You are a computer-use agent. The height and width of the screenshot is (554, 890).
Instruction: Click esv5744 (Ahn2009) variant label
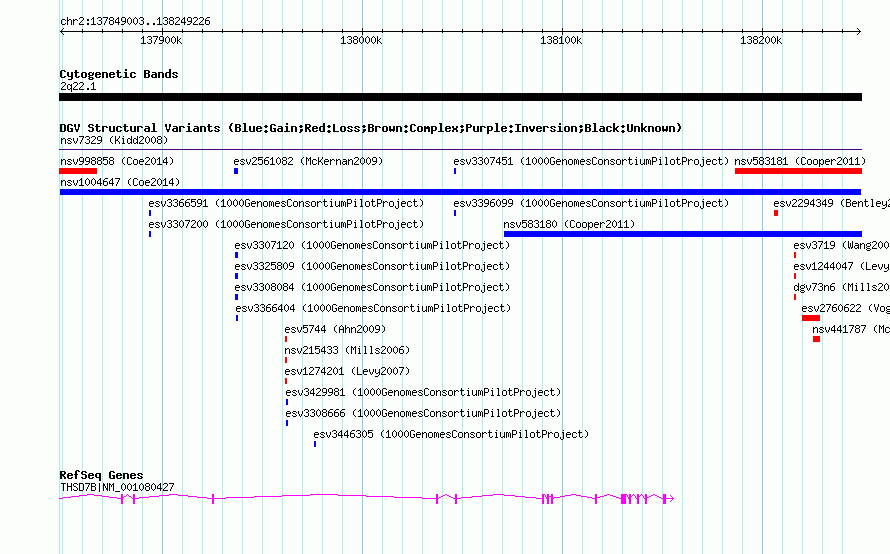(335, 329)
